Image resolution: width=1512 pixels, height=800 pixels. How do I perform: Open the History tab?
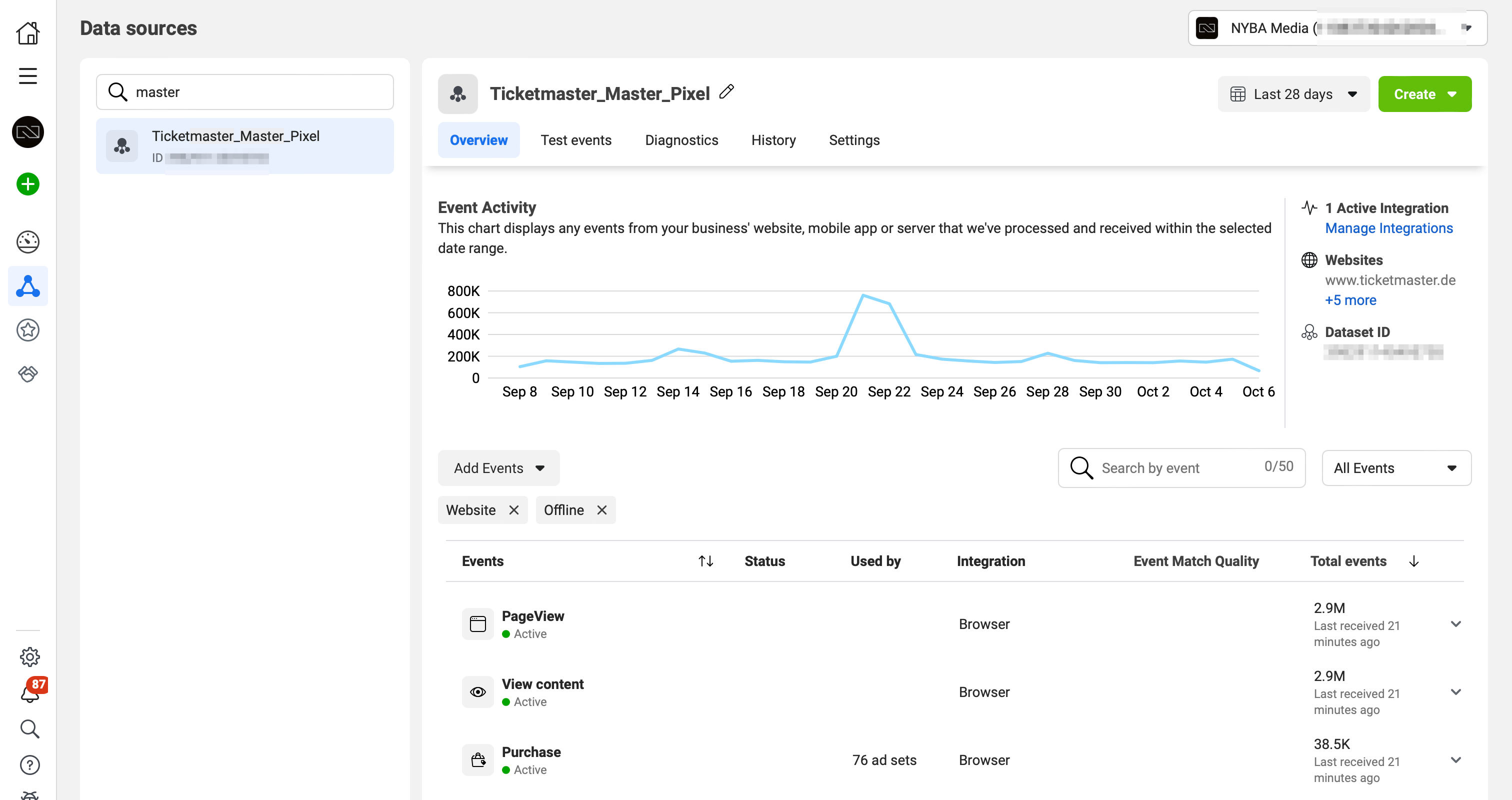pos(773,139)
